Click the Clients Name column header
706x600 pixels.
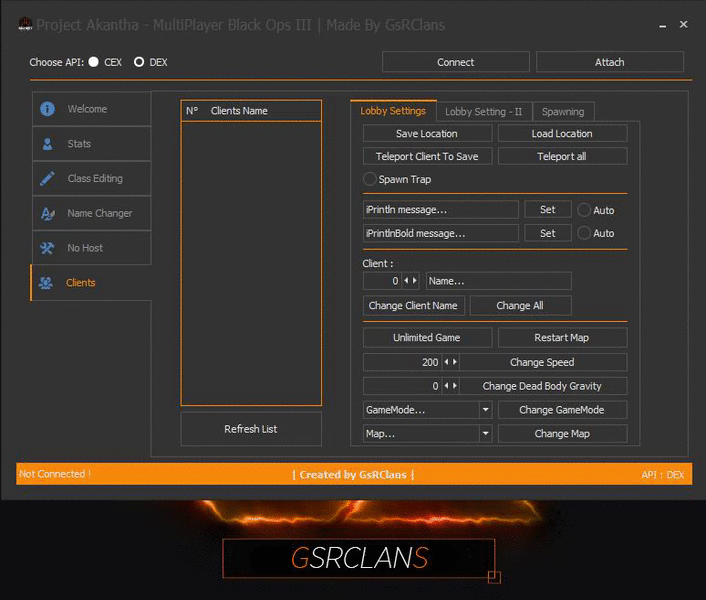240,111
